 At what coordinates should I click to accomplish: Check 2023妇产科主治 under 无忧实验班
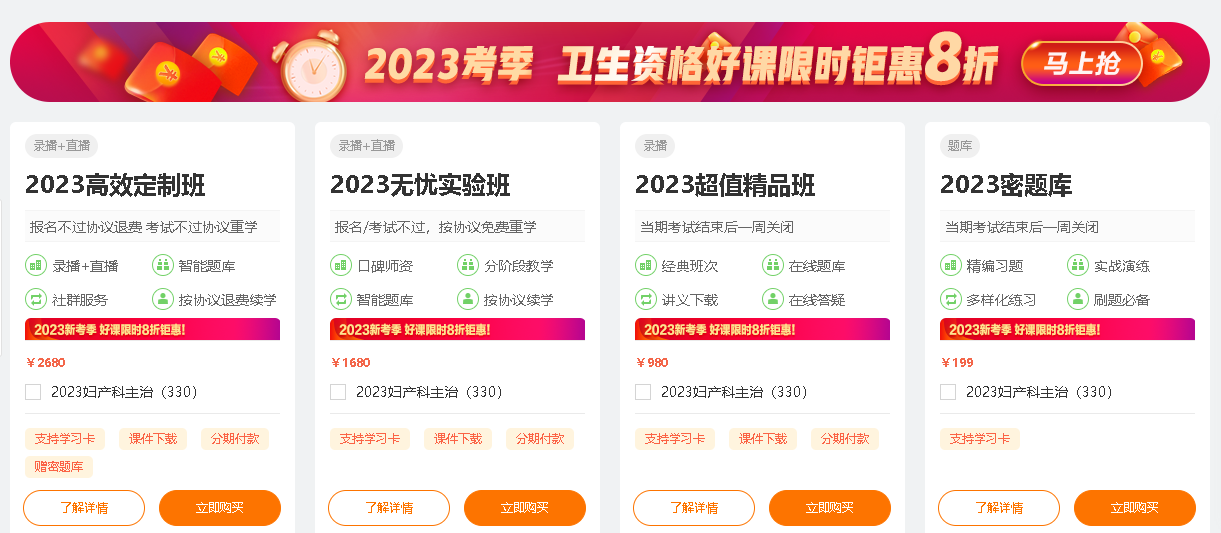coord(338,392)
